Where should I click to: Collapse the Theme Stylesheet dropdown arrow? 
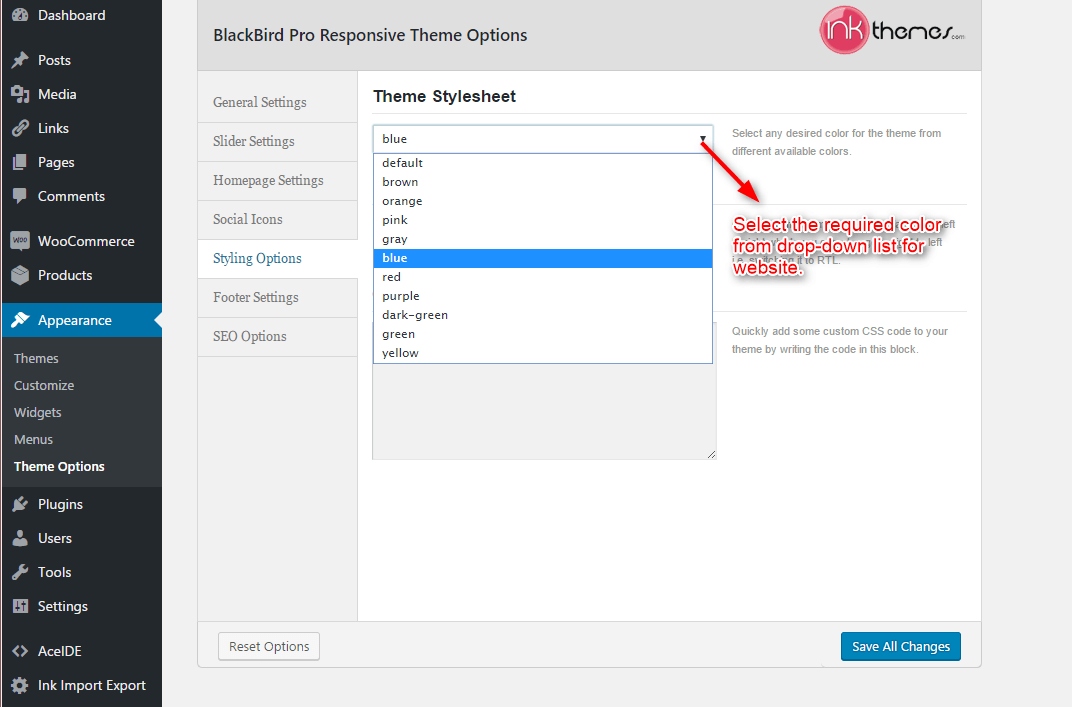tap(702, 139)
